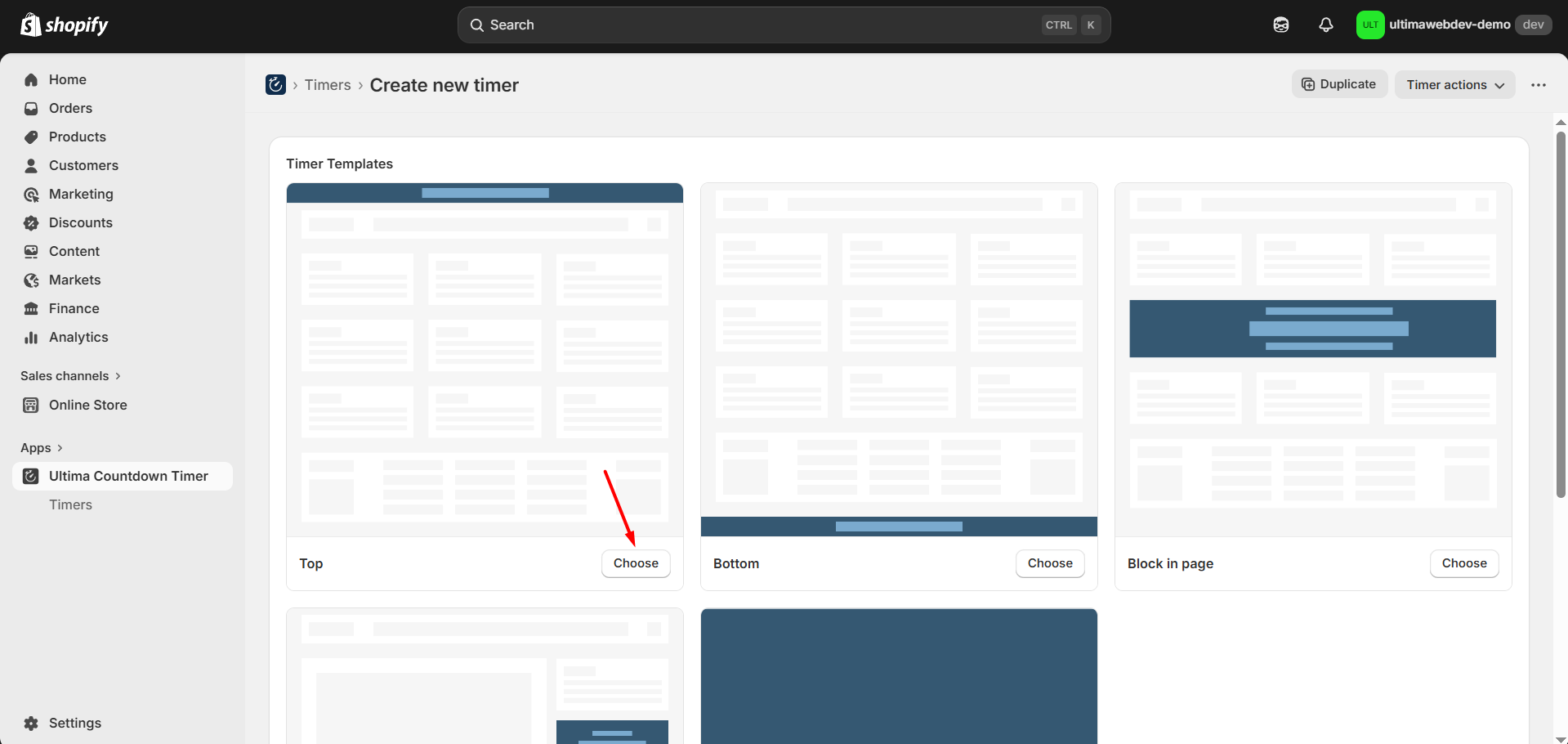Viewport: 1568px width, 744px height.
Task: Click the Marketing target icon
Action: 31,194
